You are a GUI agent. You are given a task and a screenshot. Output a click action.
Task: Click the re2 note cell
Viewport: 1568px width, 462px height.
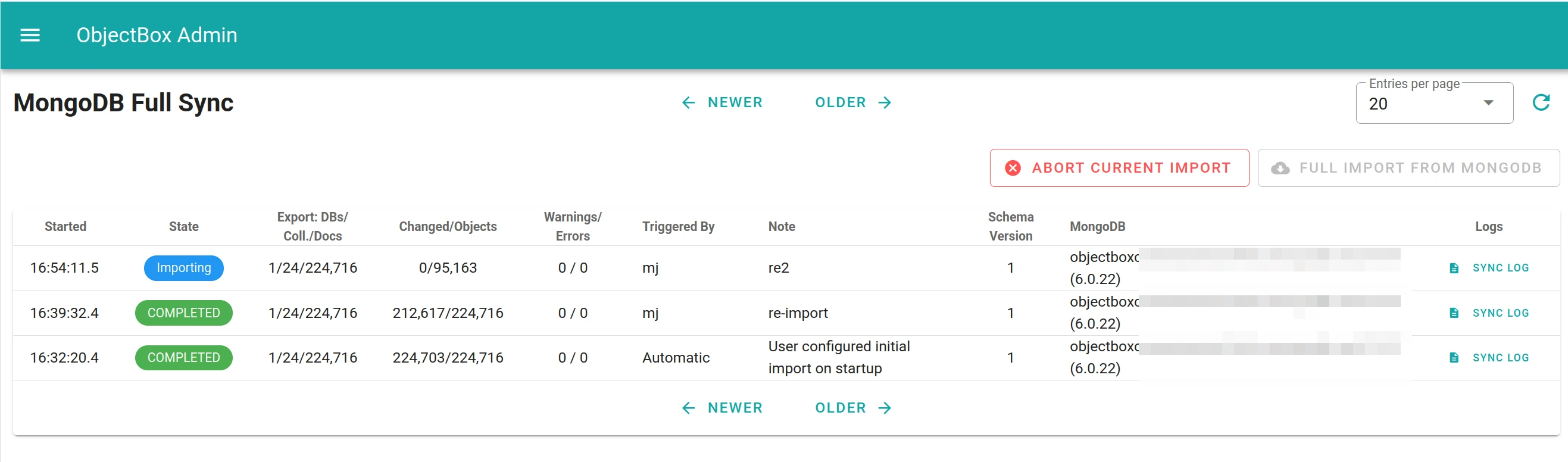pyautogui.click(x=779, y=268)
